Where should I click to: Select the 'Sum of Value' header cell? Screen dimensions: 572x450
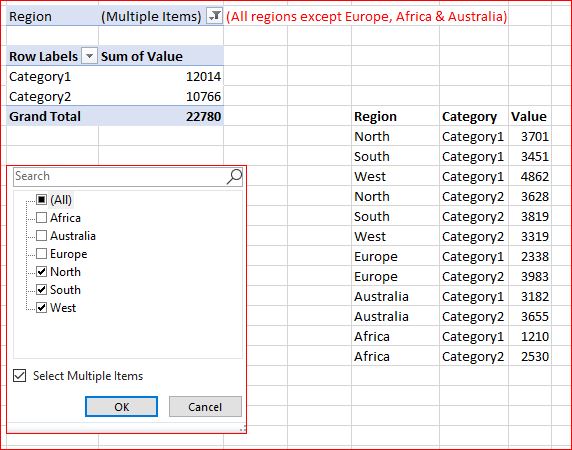[x=161, y=56]
